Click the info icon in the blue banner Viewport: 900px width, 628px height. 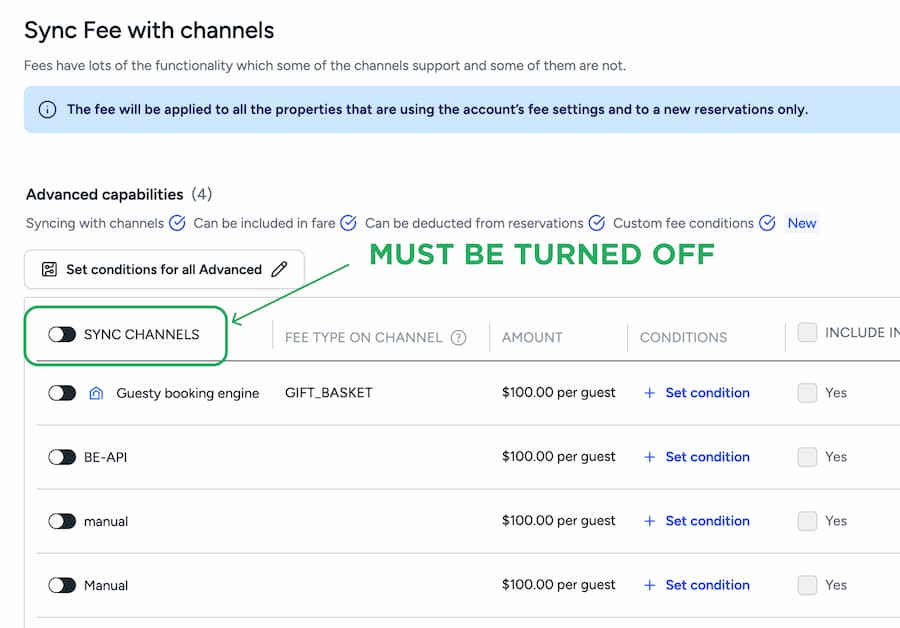47,110
